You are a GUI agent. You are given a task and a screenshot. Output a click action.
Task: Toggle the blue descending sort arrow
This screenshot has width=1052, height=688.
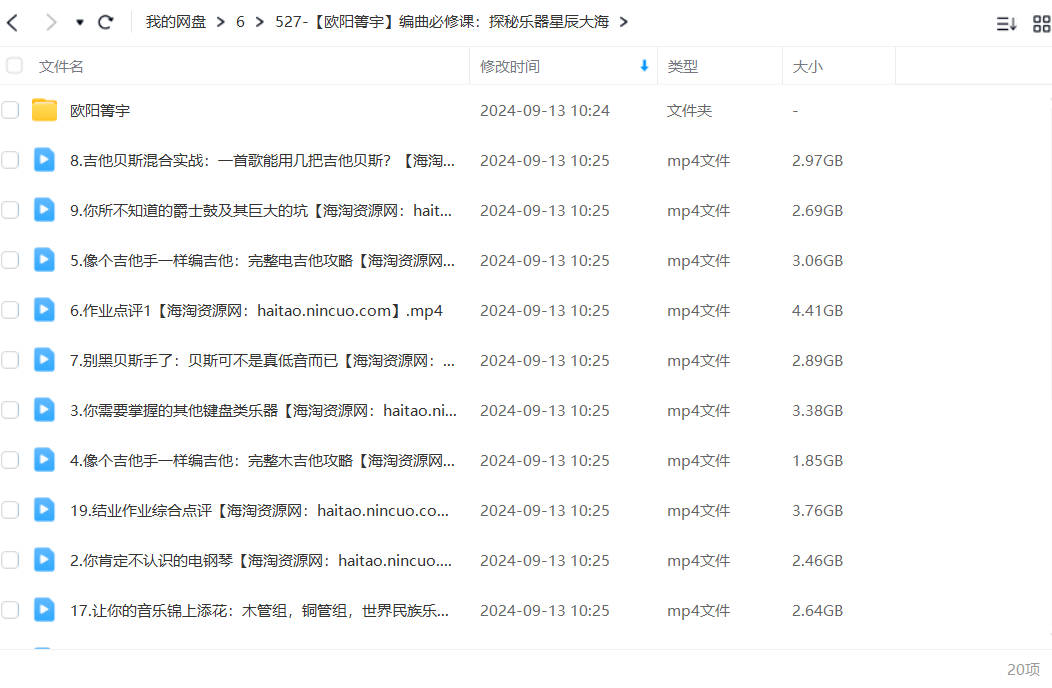(644, 66)
